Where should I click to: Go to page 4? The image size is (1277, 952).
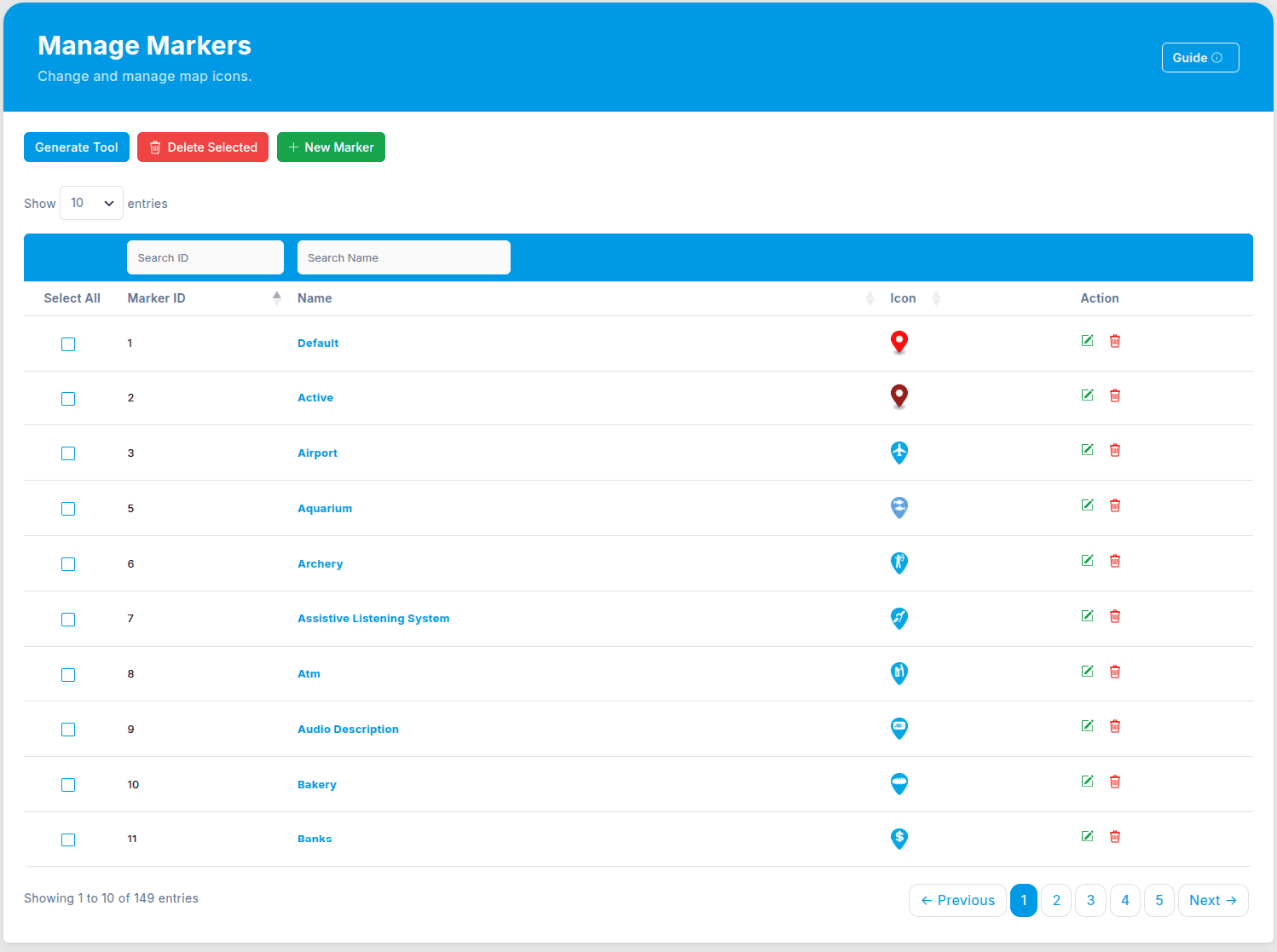pos(1125,900)
